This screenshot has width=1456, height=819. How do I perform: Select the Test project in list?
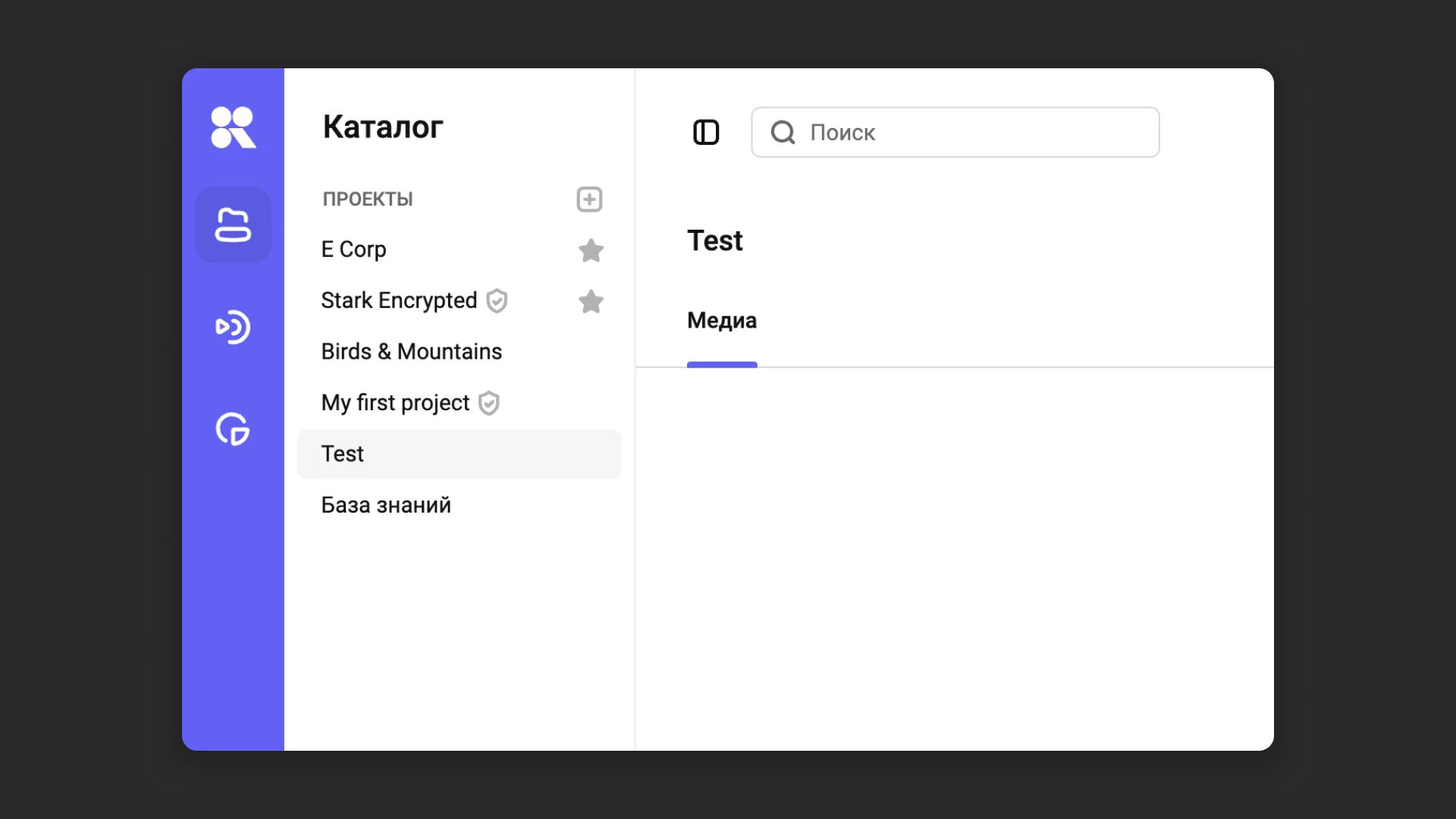(342, 453)
